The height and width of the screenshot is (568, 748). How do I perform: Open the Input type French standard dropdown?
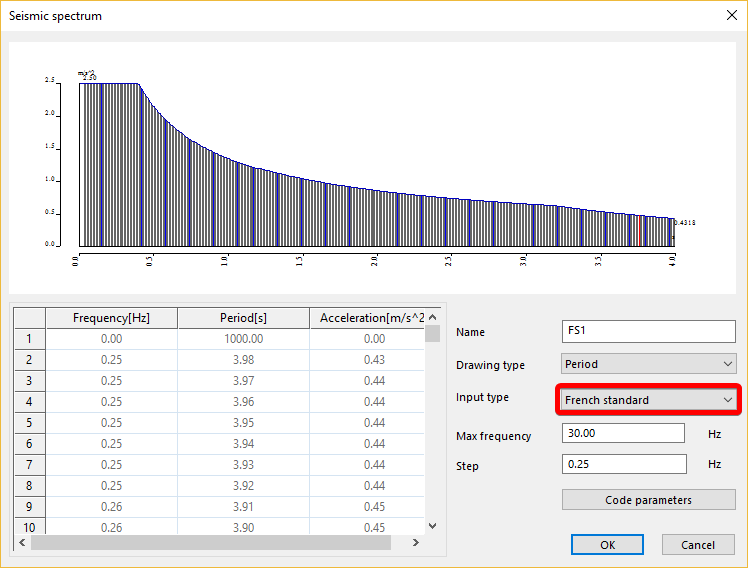tap(648, 400)
